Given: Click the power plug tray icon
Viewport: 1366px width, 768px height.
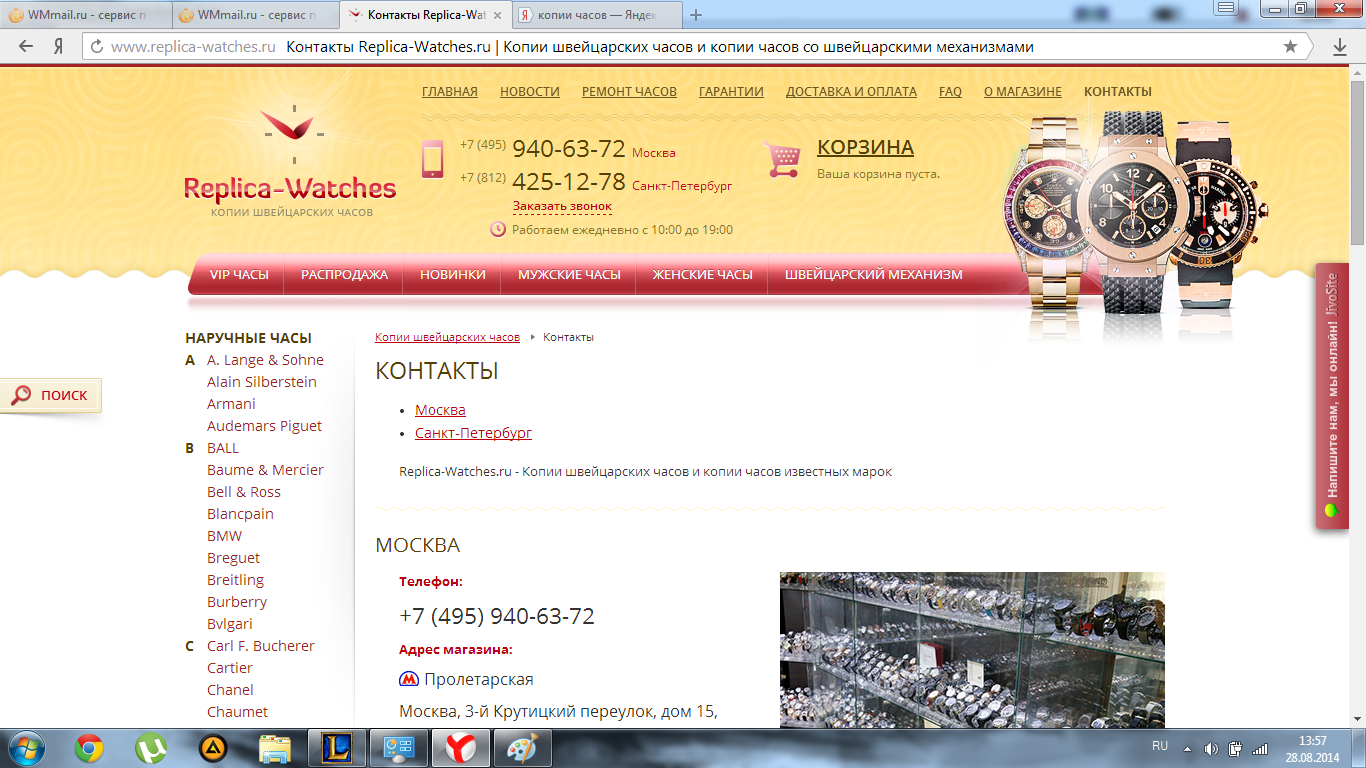Looking at the screenshot, I should [x=1236, y=748].
